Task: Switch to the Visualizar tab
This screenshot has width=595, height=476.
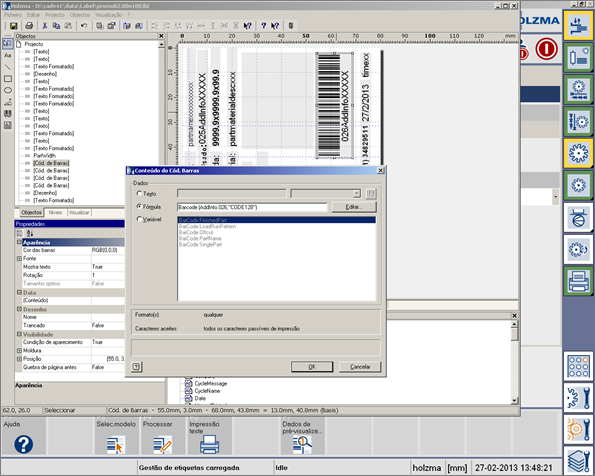Action: (x=79, y=213)
